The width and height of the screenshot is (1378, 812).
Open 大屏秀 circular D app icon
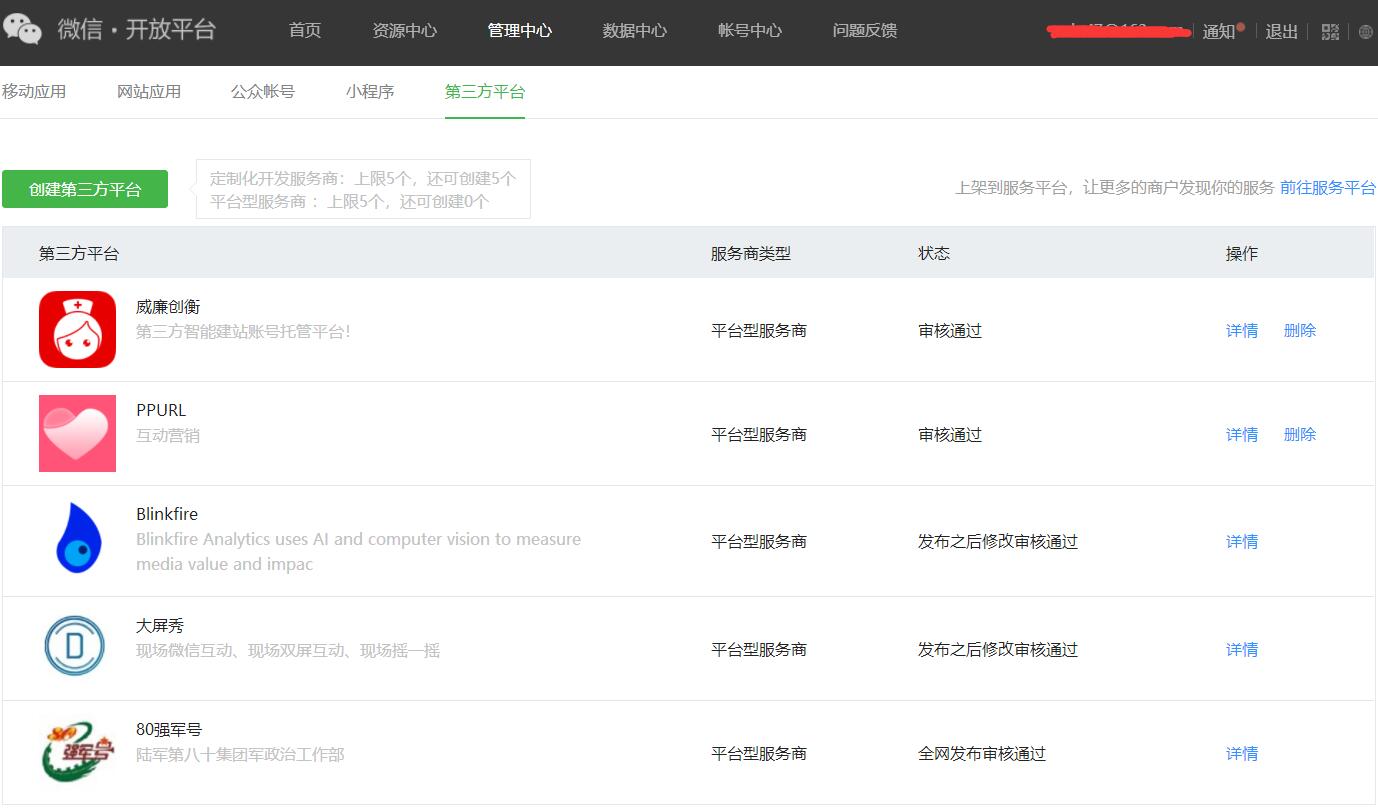pos(75,645)
